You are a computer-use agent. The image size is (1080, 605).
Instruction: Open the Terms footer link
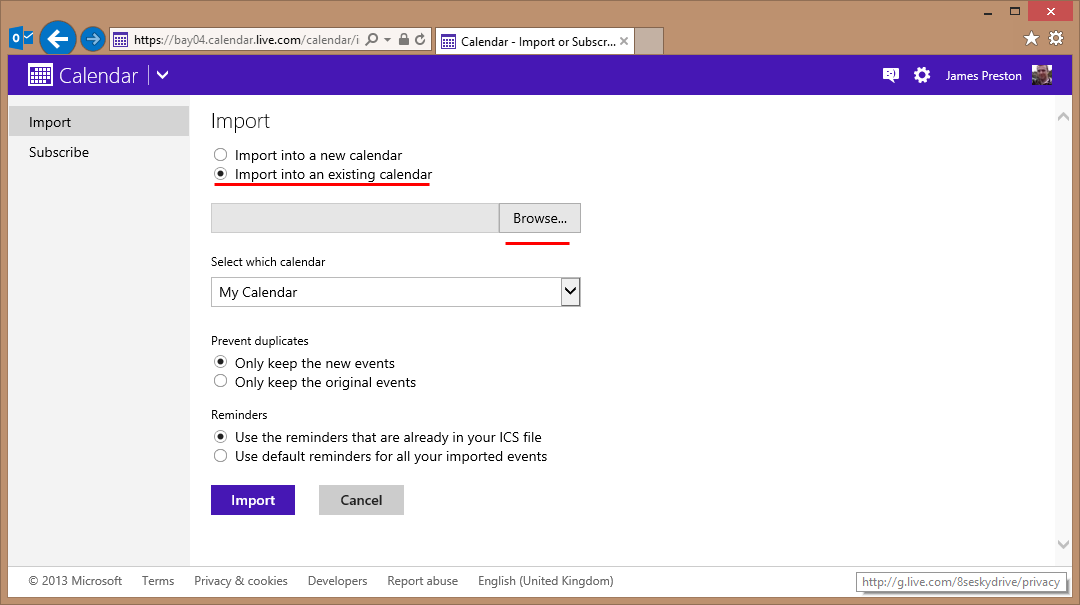(x=158, y=581)
